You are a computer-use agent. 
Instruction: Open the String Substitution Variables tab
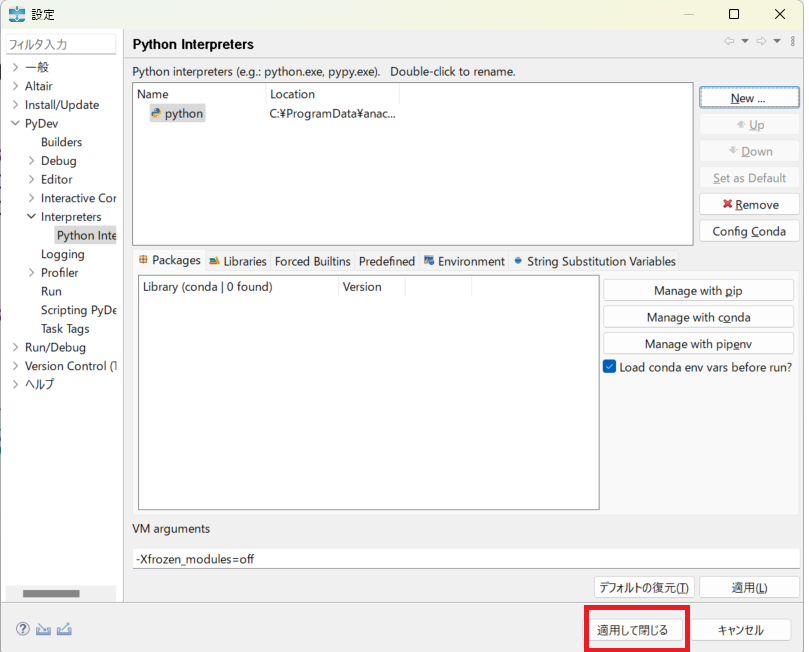(x=595, y=261)
